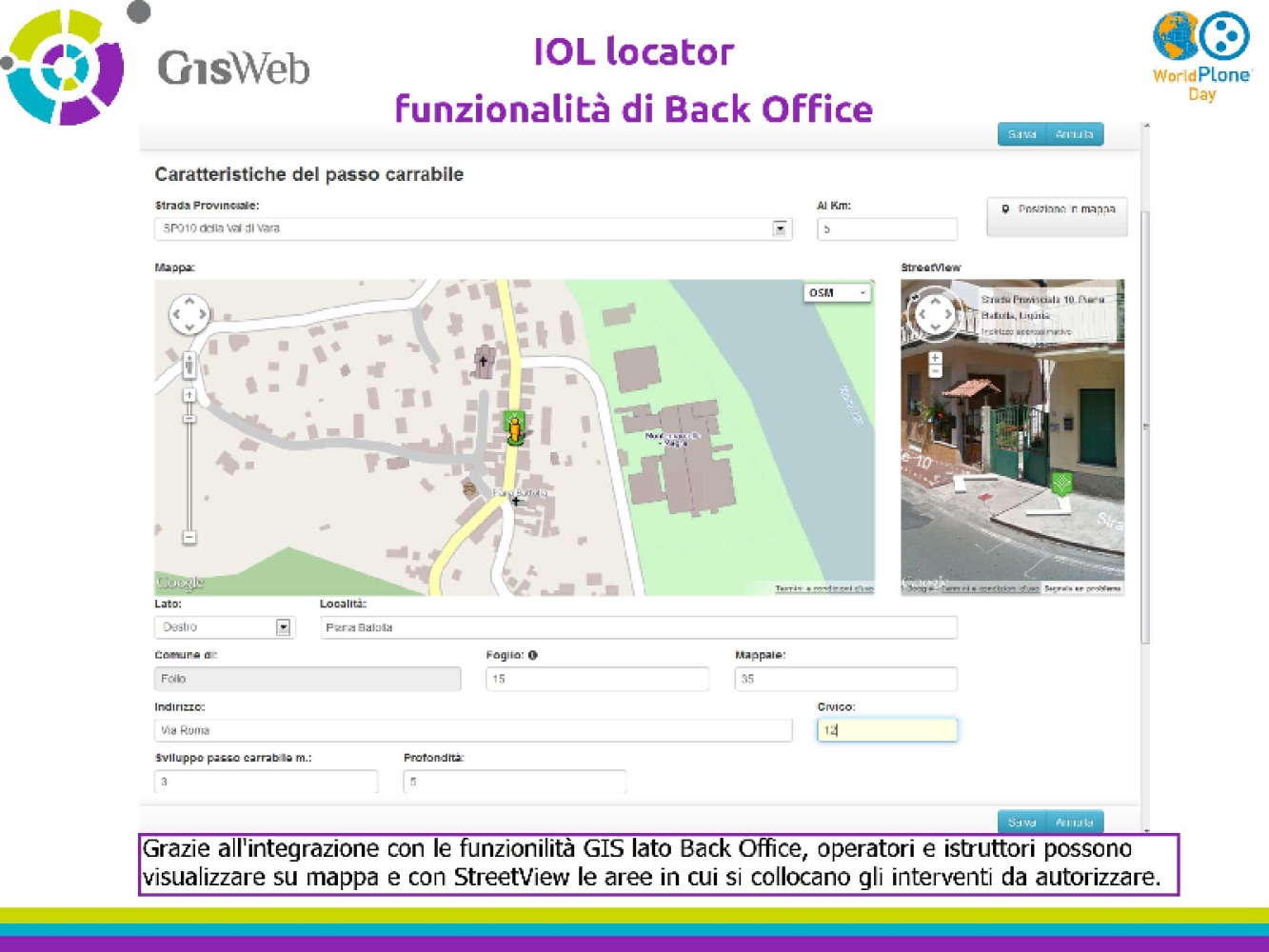Click the map pan control wheel
This screenshot has height=952, width=1269.
coord(188,314)
